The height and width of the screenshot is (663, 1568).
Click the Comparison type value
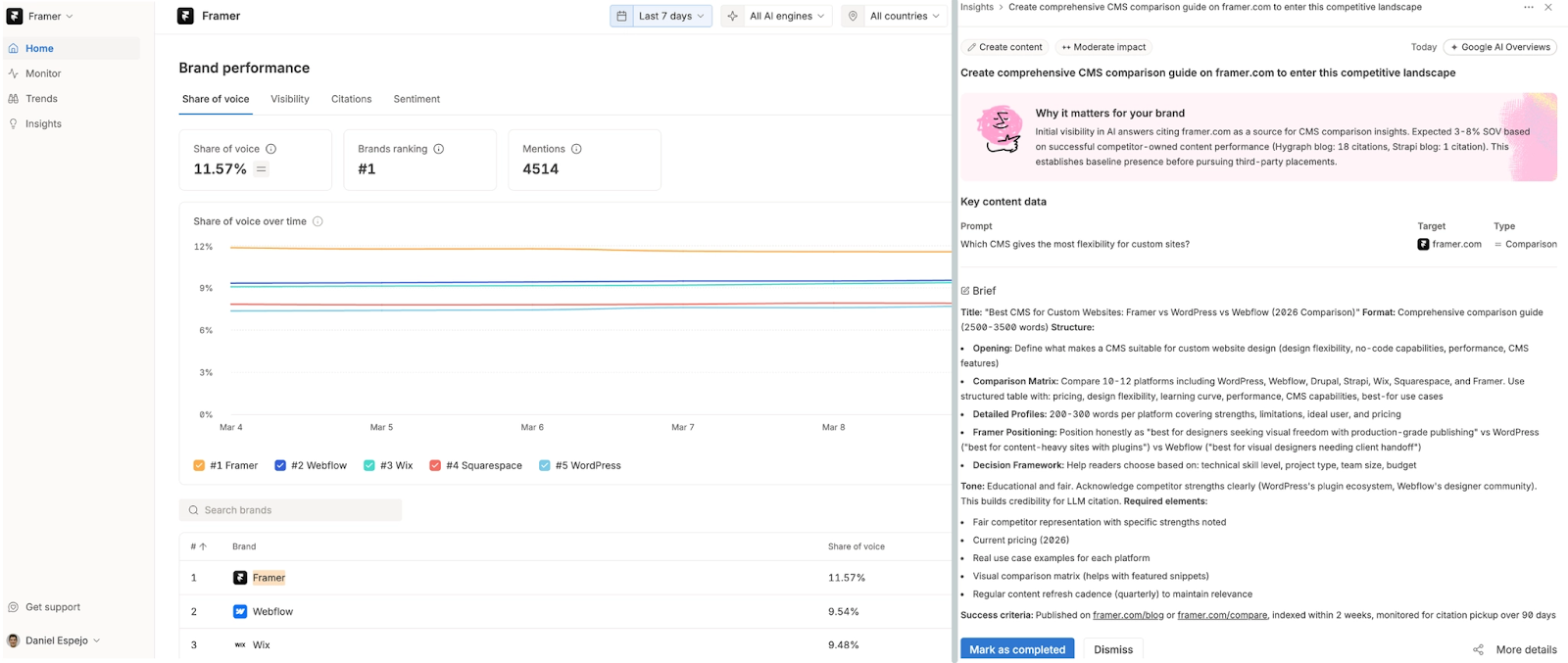(1526, 244)
